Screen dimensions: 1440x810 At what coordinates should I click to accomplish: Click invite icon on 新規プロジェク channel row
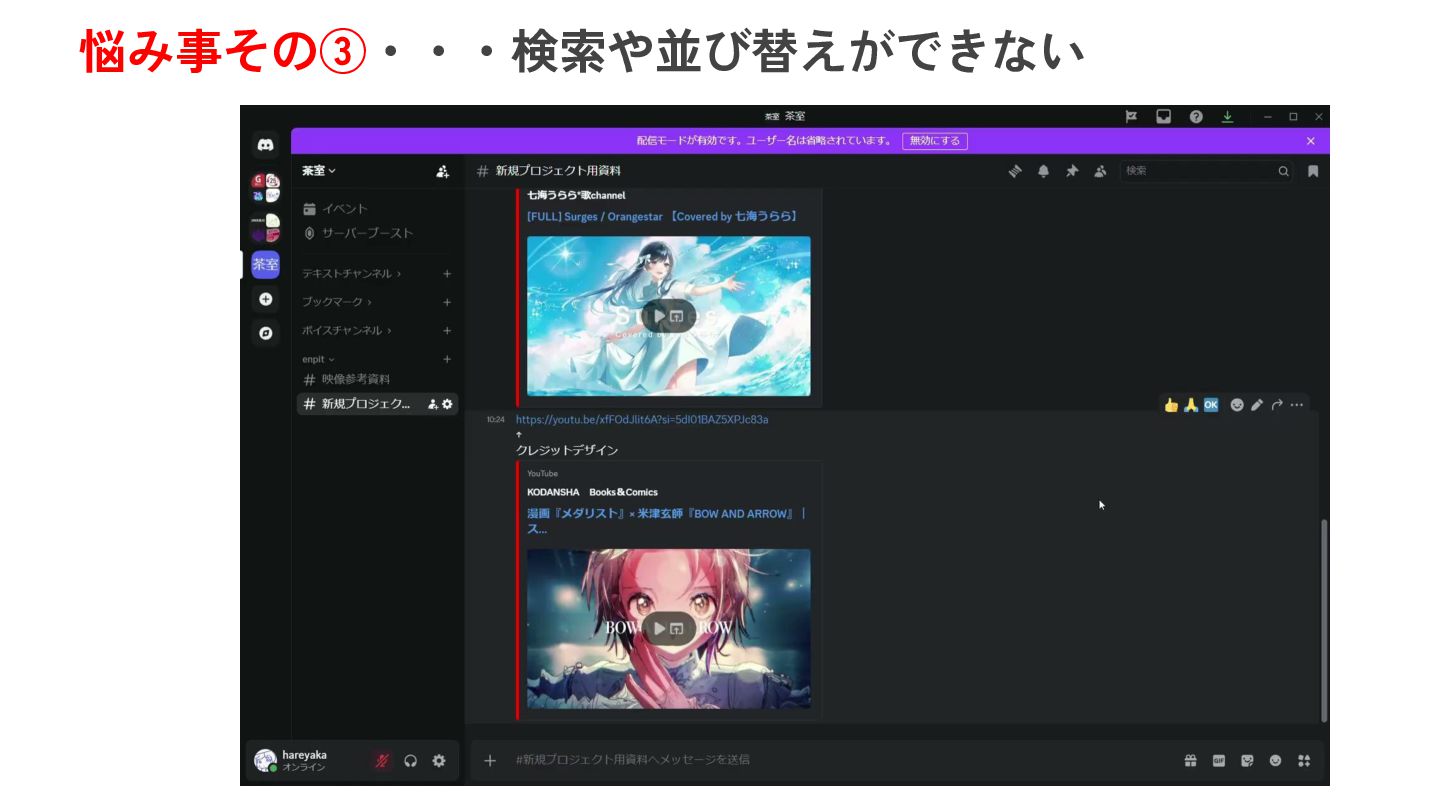[433, 404]
